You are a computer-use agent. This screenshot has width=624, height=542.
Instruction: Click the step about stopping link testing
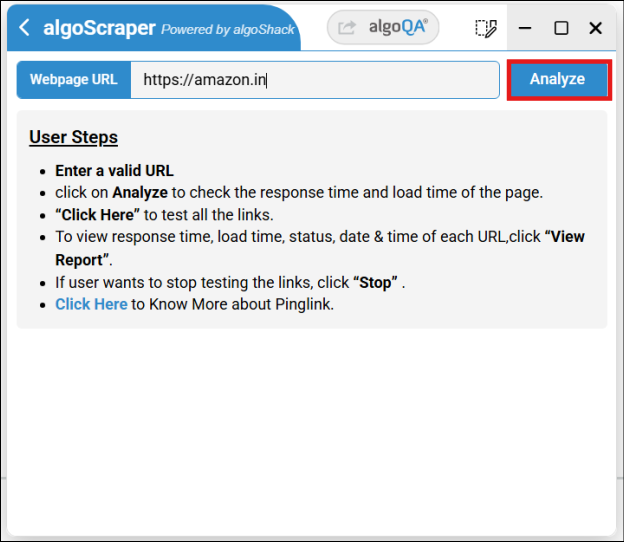click(230, 283)
